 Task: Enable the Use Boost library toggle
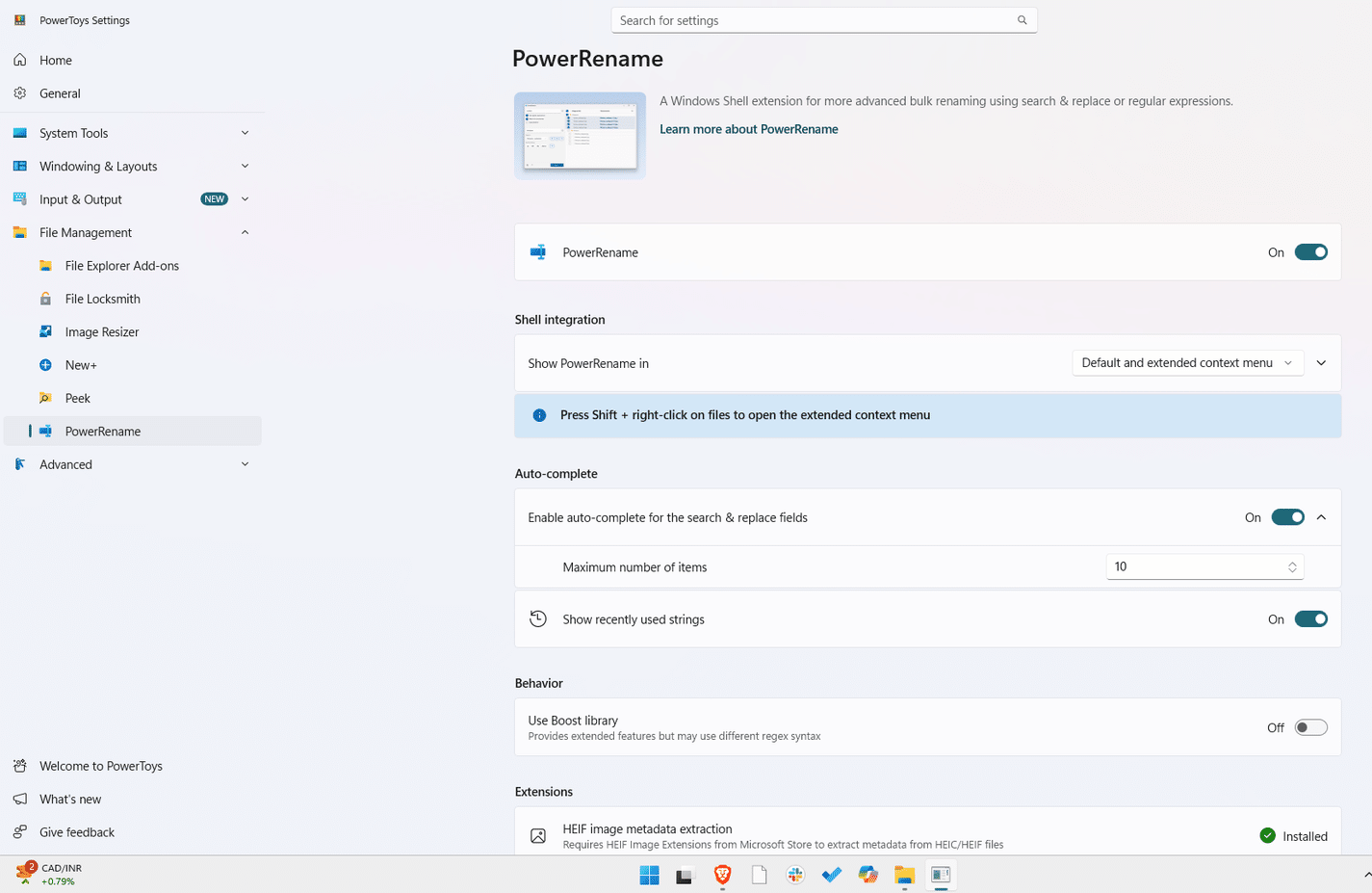pos(1310,727)
